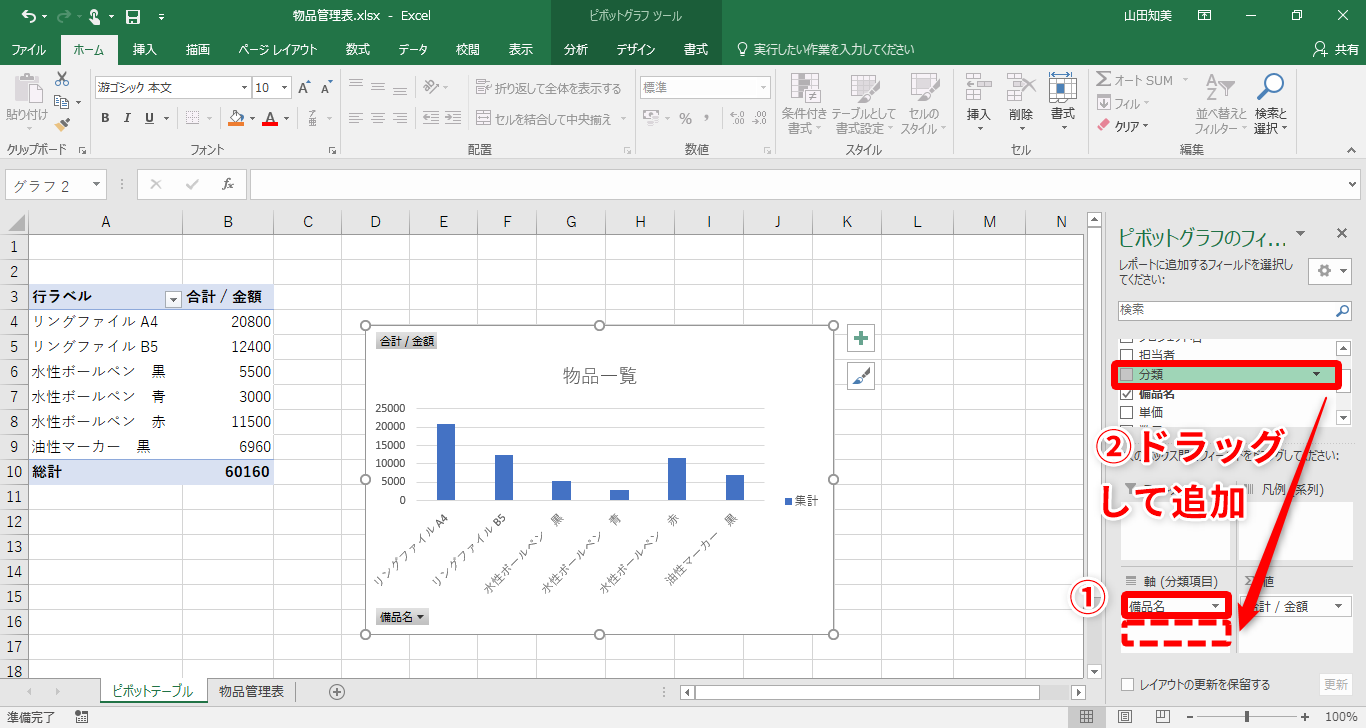
Task: Increase font size with the larger A icon
Action: pos(305,88)
